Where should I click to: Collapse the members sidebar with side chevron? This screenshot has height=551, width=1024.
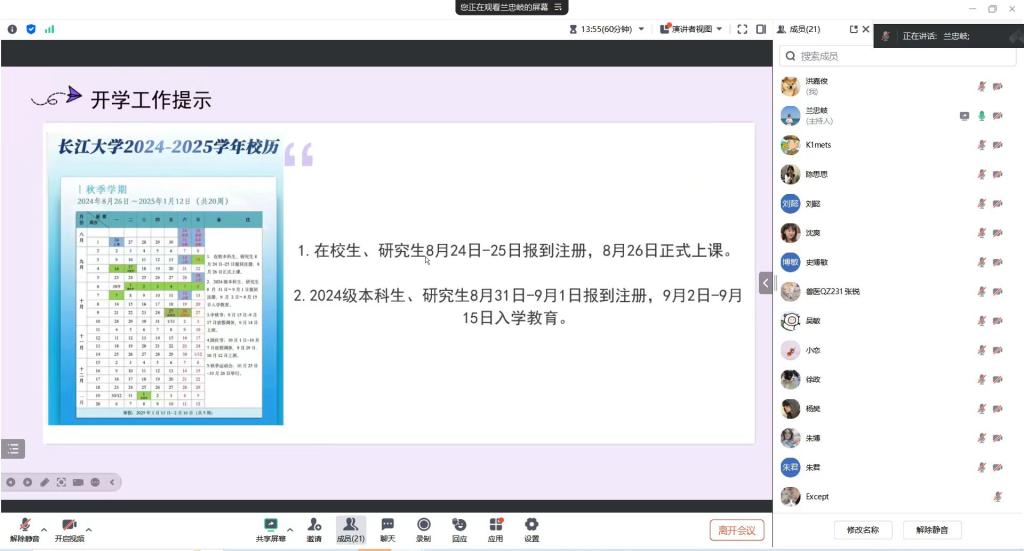click(767, 283)
